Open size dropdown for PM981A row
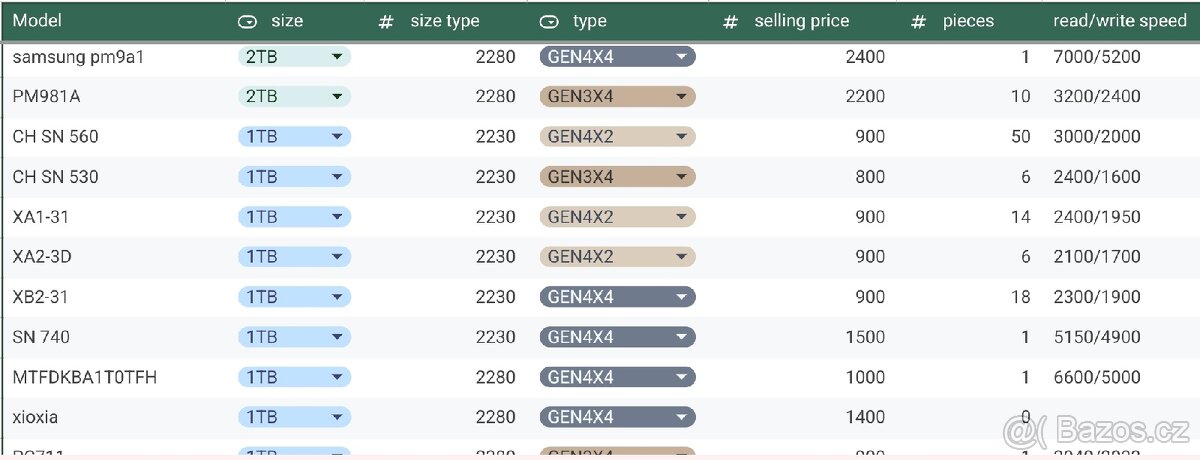1200x460 pixels. [294, 97]
